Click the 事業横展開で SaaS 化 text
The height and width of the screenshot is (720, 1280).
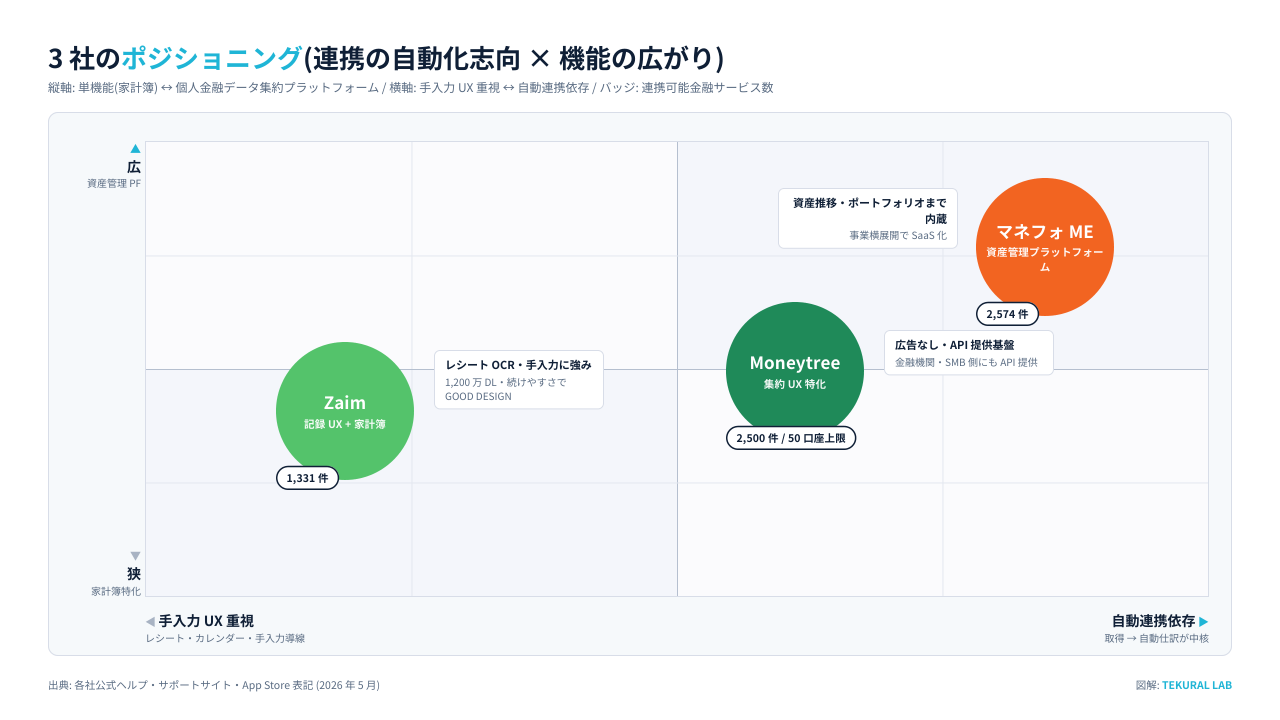898,235
